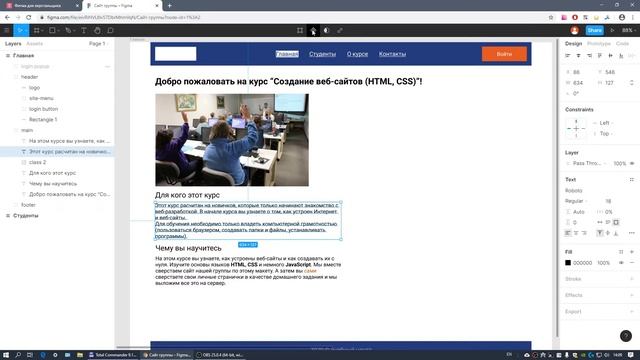Open shape tools dropdown arrow
Viewport: 640px width, 360px height.
coord(58,31)
